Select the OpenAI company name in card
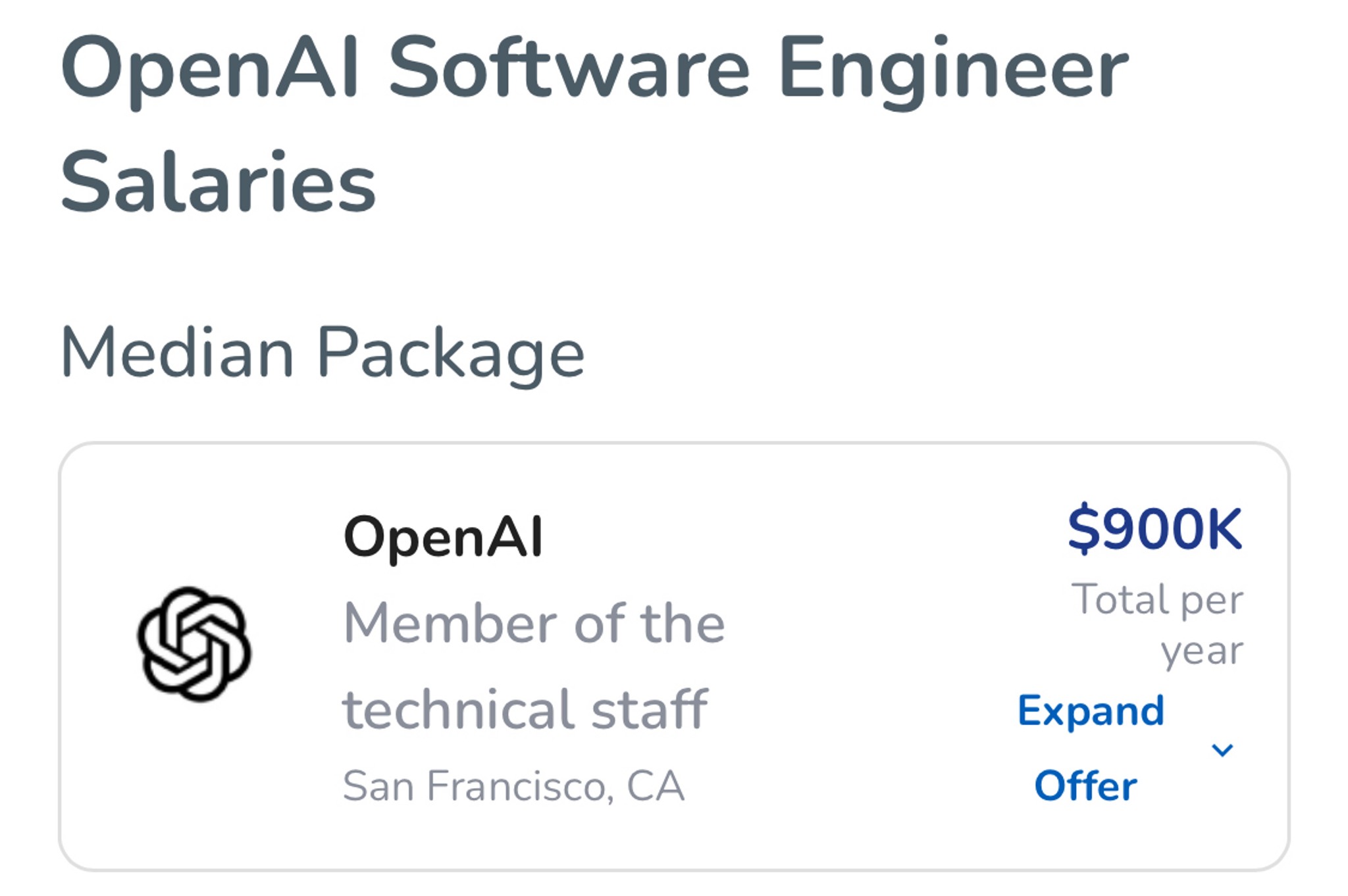This screenshot has height=896, width=1348. (x=443, y=537)
